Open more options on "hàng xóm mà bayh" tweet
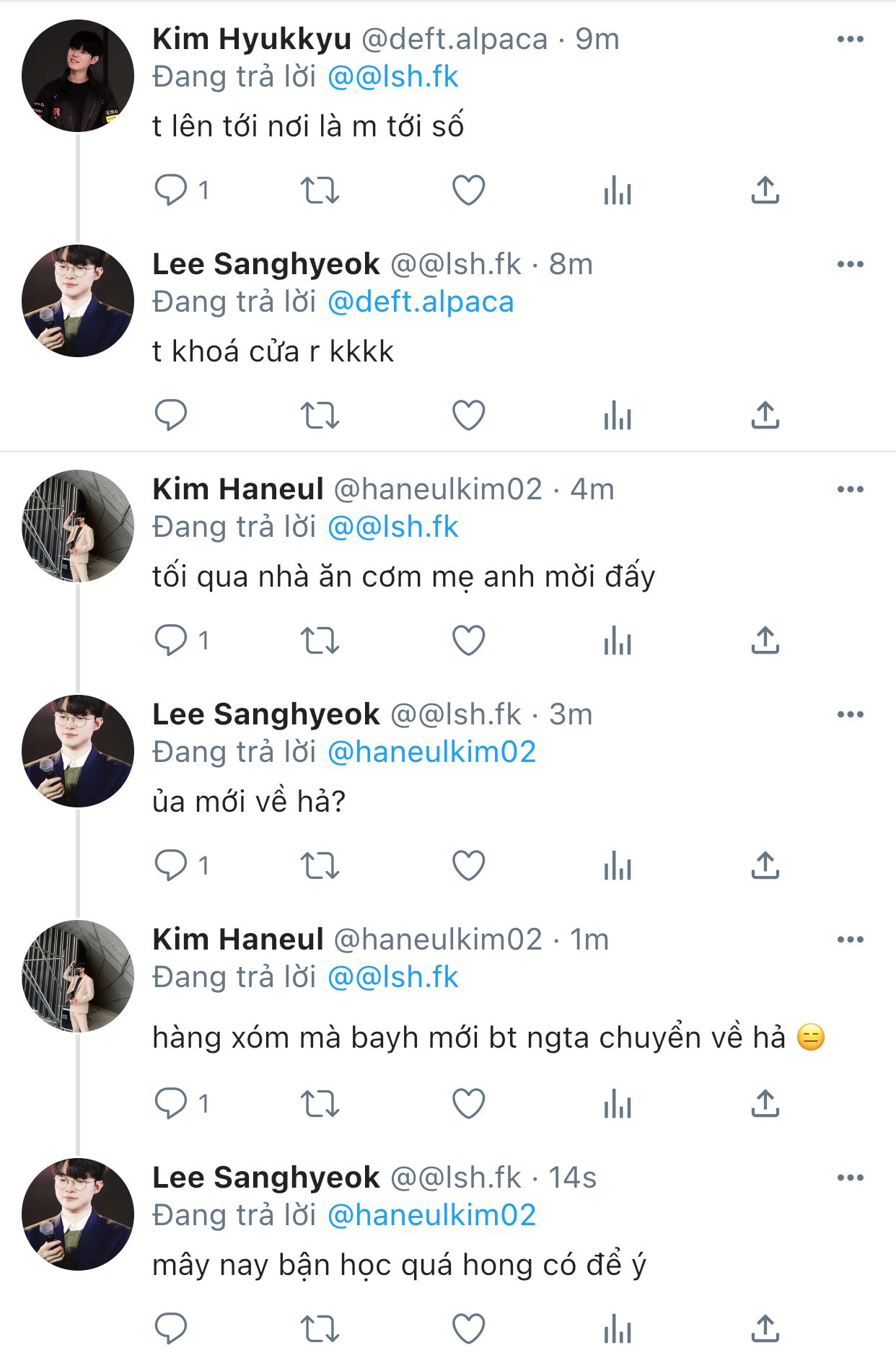The height and width of the screenshot is (1363, 896). click(x=850, y=940)
